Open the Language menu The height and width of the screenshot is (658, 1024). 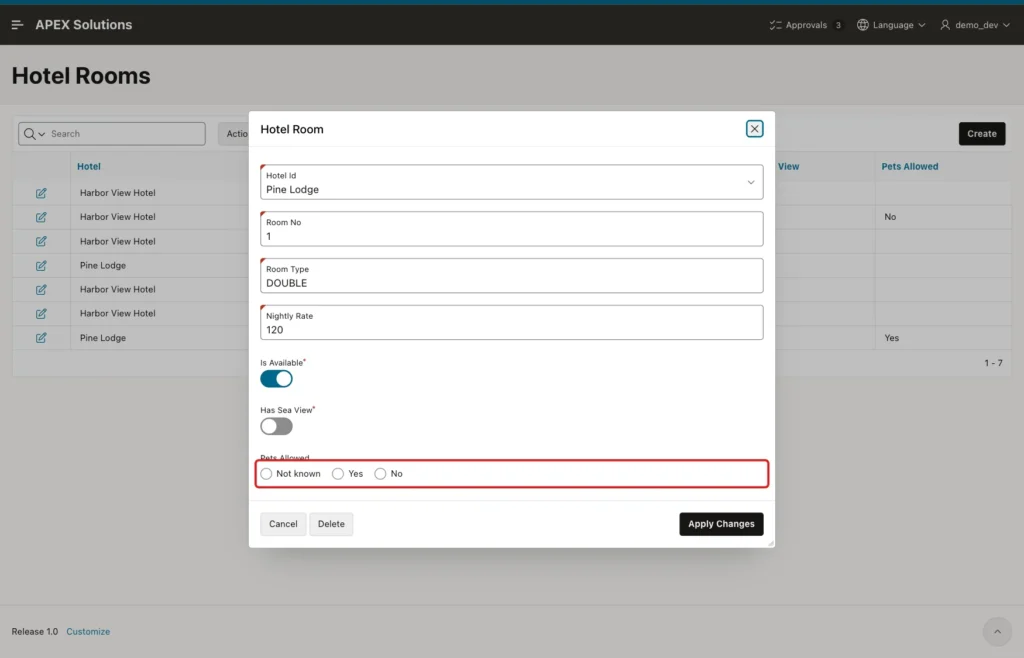click(x=891, y=25)
